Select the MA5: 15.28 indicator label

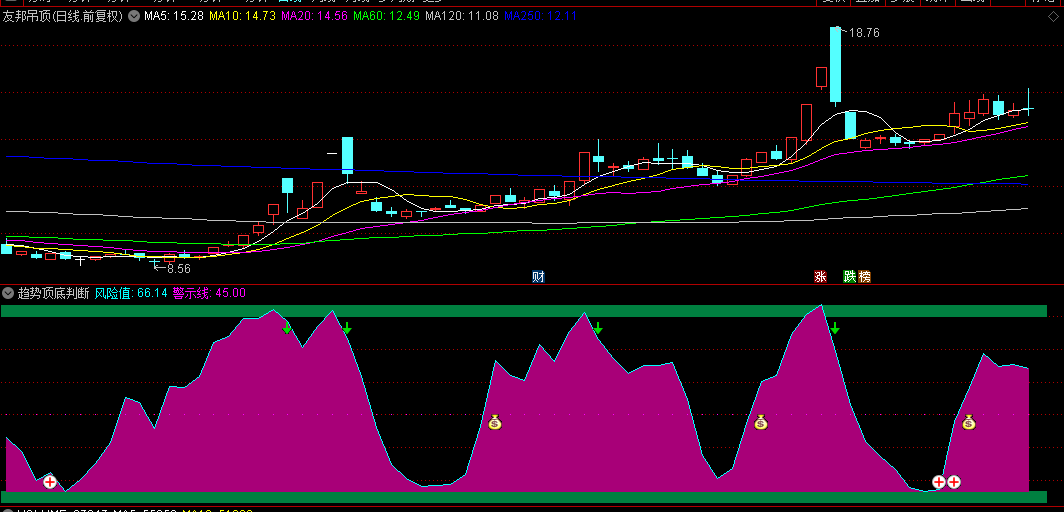pyautogui.click(x=174, y=15)
